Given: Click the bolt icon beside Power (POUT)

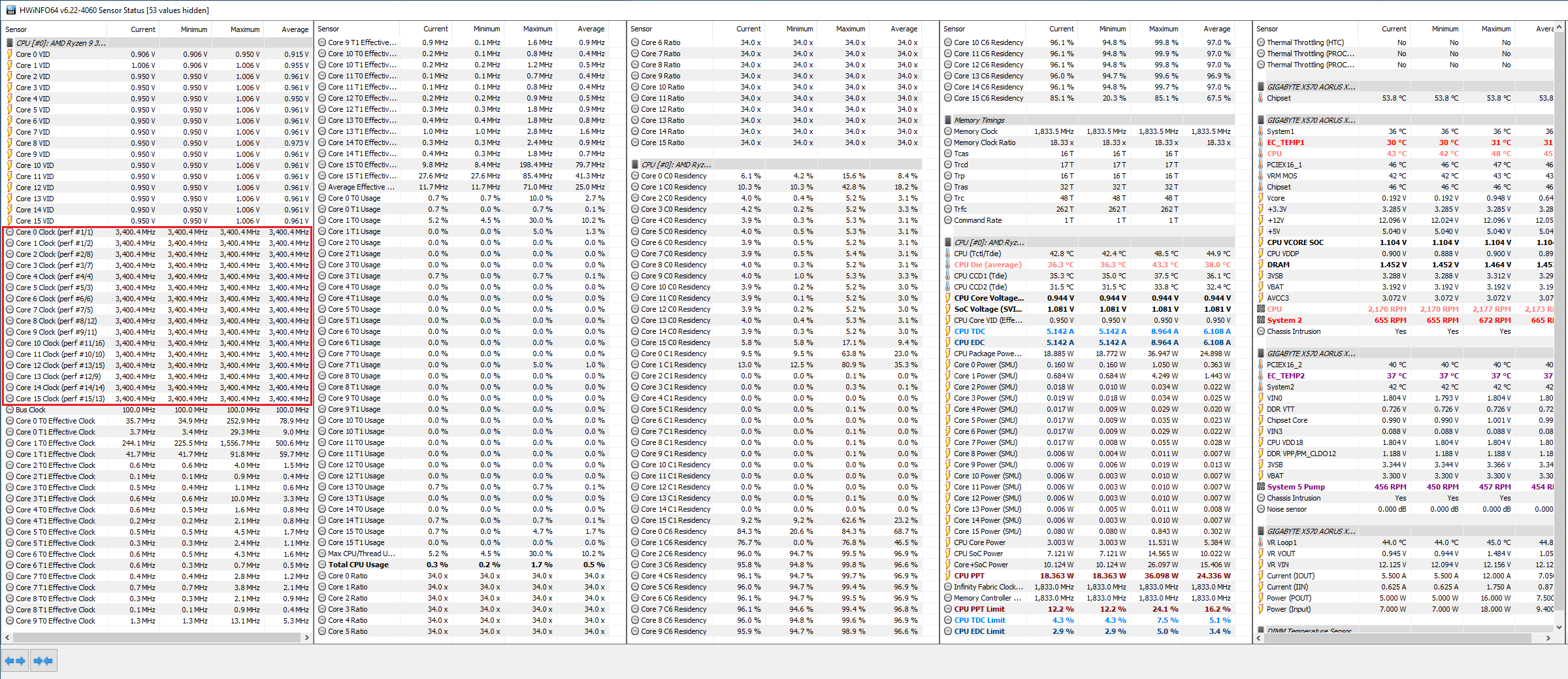Looking at the screenshot, I should pyautogui.click(x=1261, y=598).
